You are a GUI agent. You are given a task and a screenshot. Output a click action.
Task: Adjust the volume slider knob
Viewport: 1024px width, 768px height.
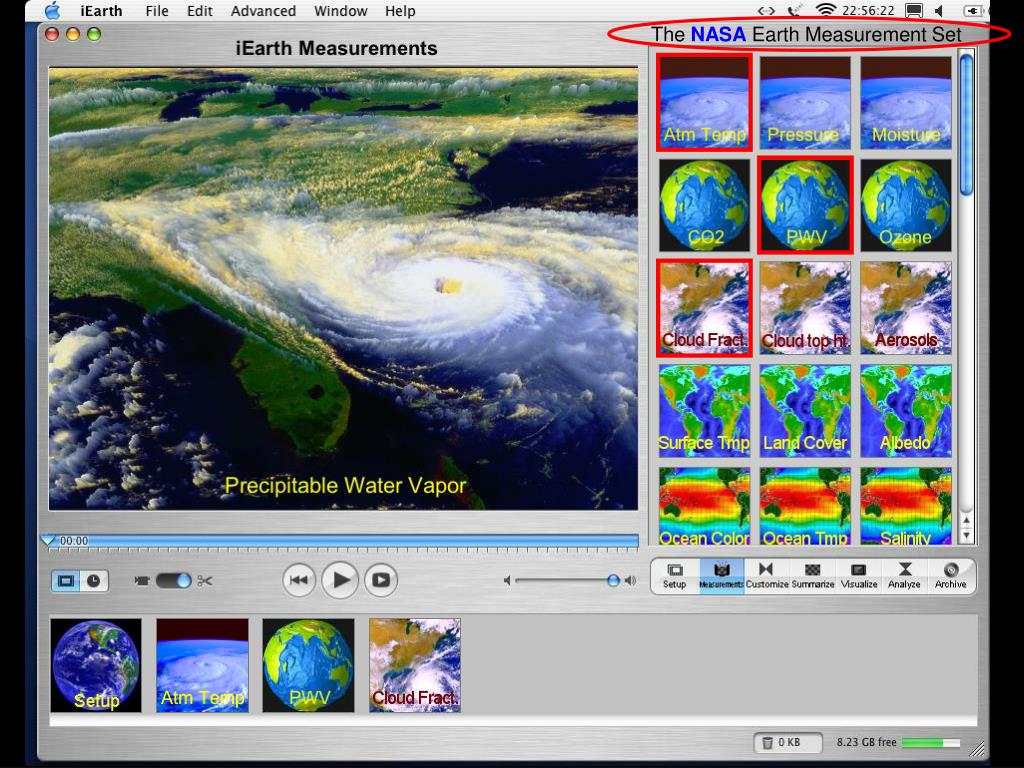pyautogui.click(x=613, y=580)
